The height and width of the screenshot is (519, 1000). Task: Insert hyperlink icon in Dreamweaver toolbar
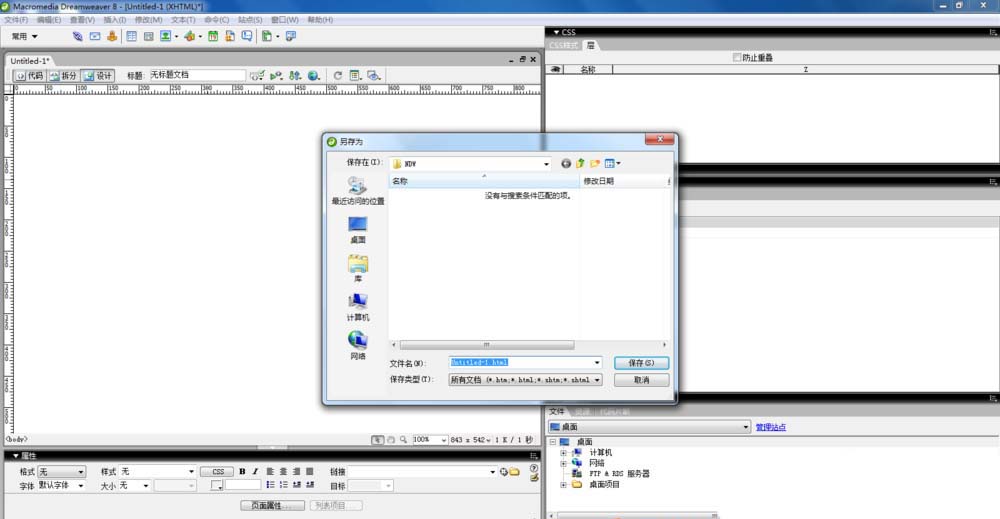[x=77, y=36]
